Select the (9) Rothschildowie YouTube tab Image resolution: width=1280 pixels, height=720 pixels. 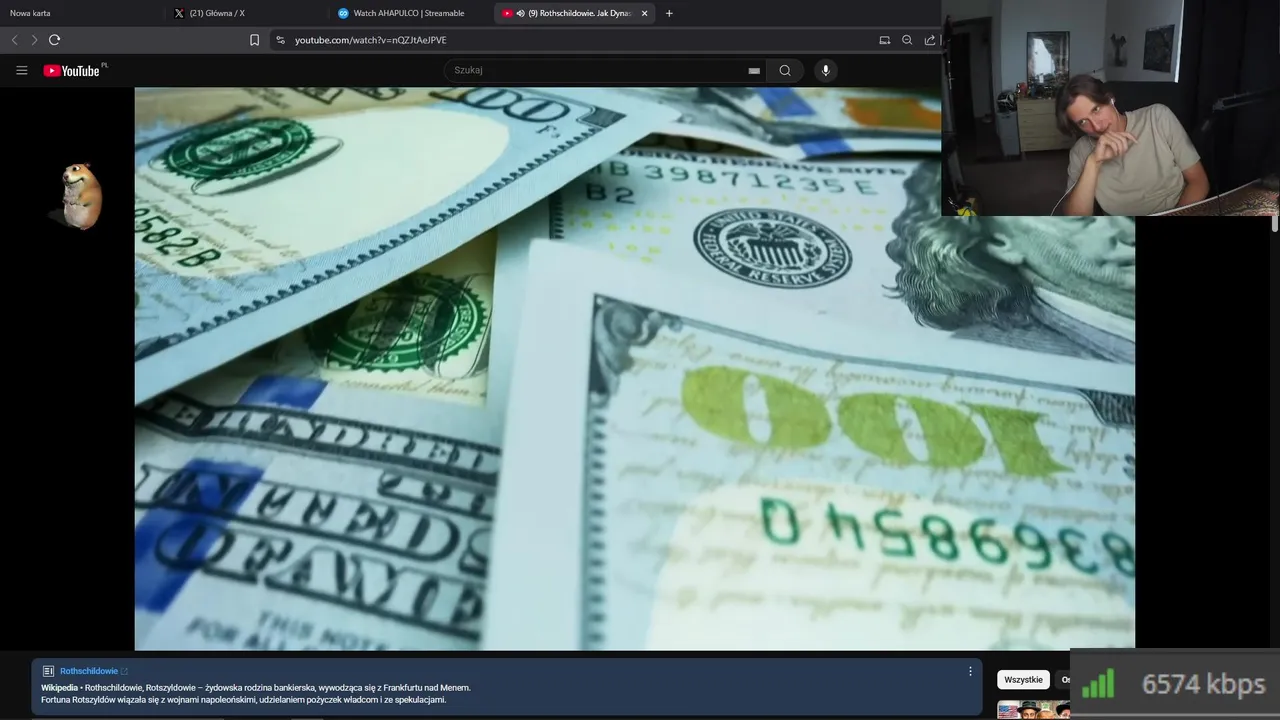[575, 13]
